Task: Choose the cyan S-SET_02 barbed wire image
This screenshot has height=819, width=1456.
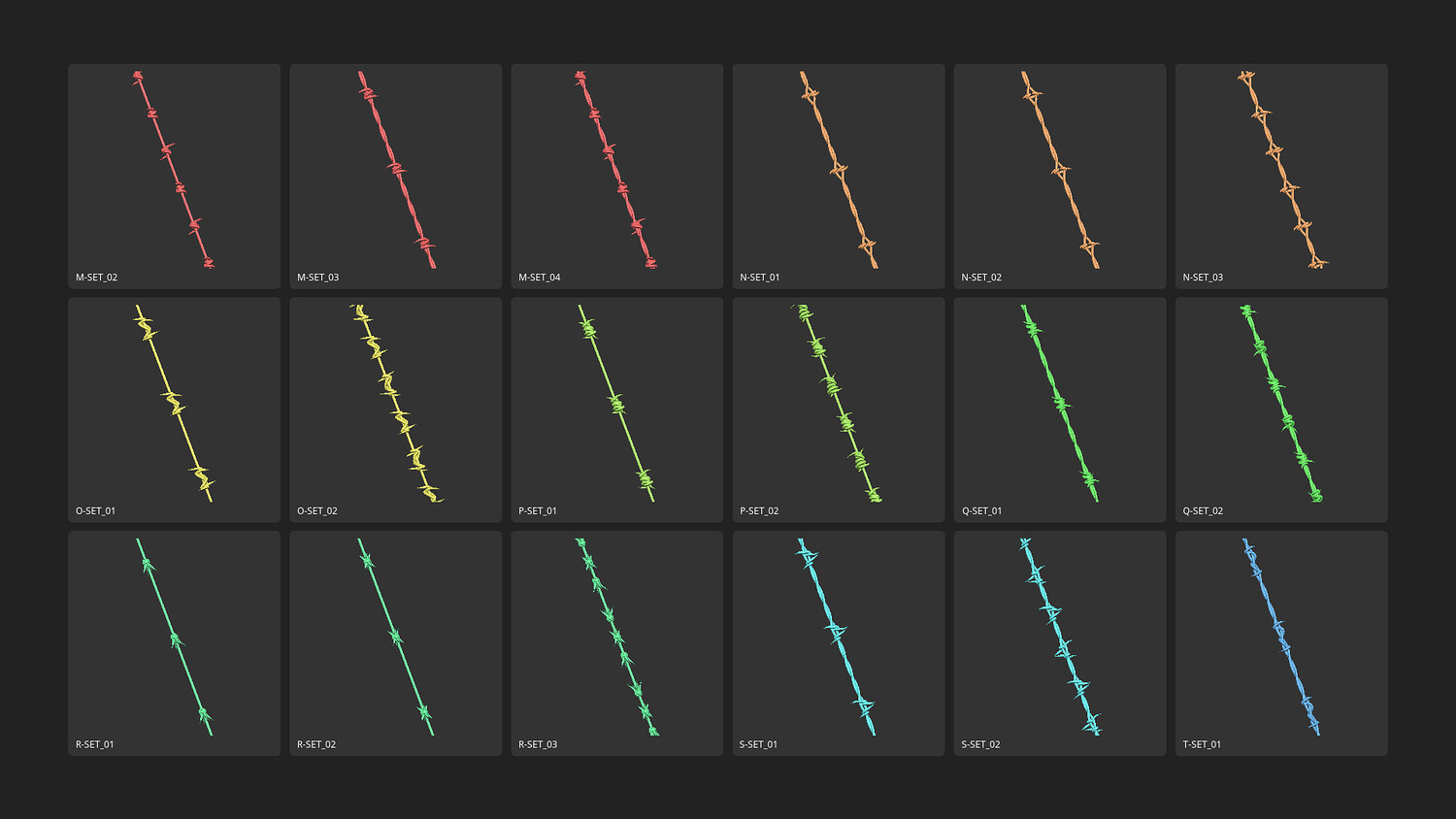Action: coord(1060,637)
